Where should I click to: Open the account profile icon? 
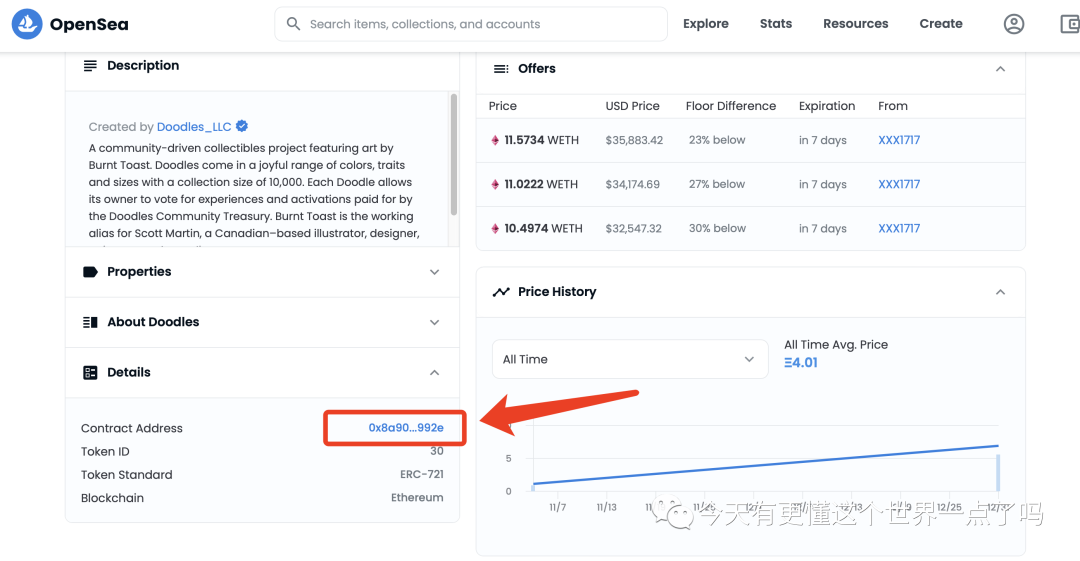1014,24
